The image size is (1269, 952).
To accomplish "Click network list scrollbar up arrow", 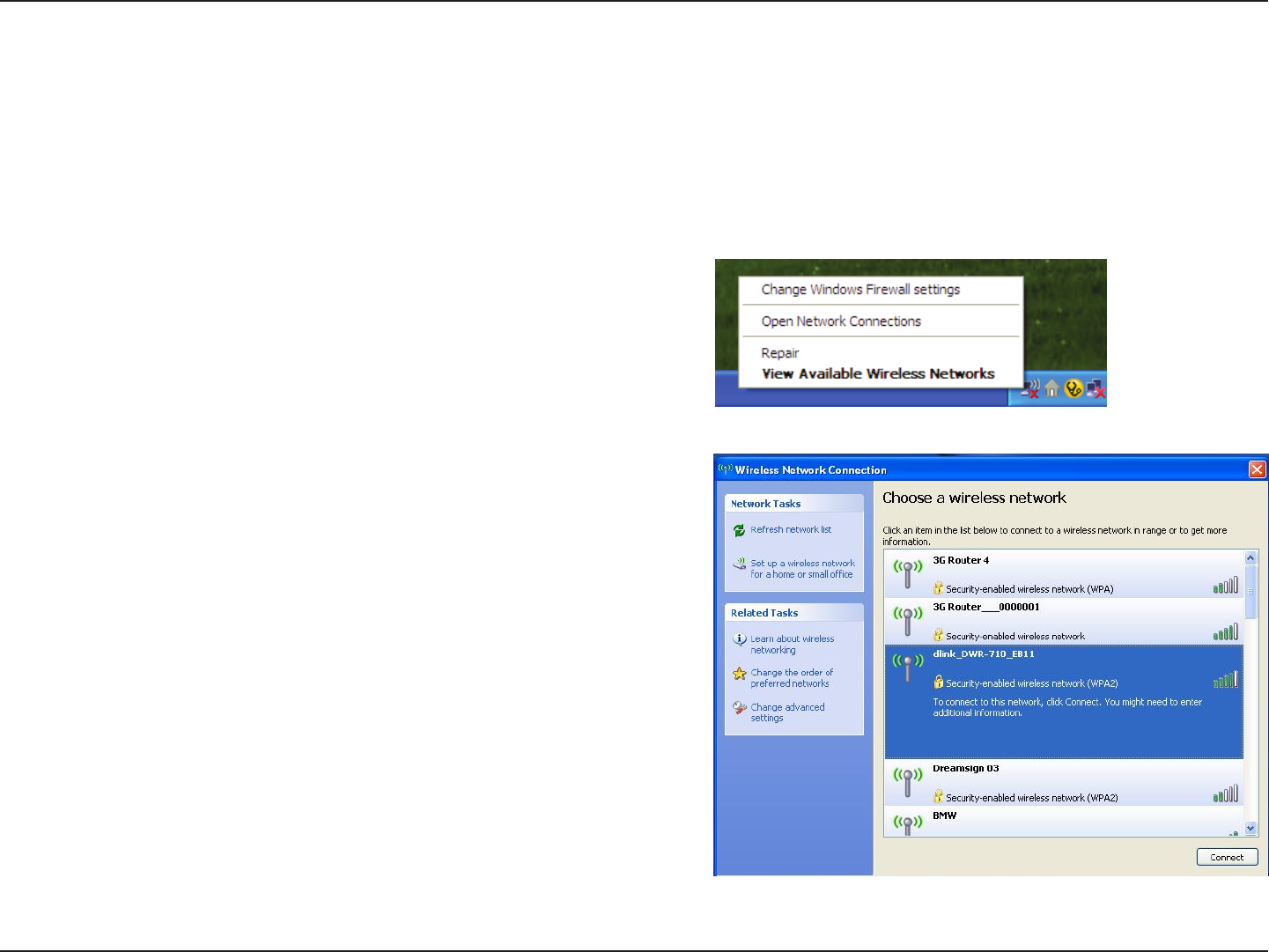I will click(x=1251, y=558).
